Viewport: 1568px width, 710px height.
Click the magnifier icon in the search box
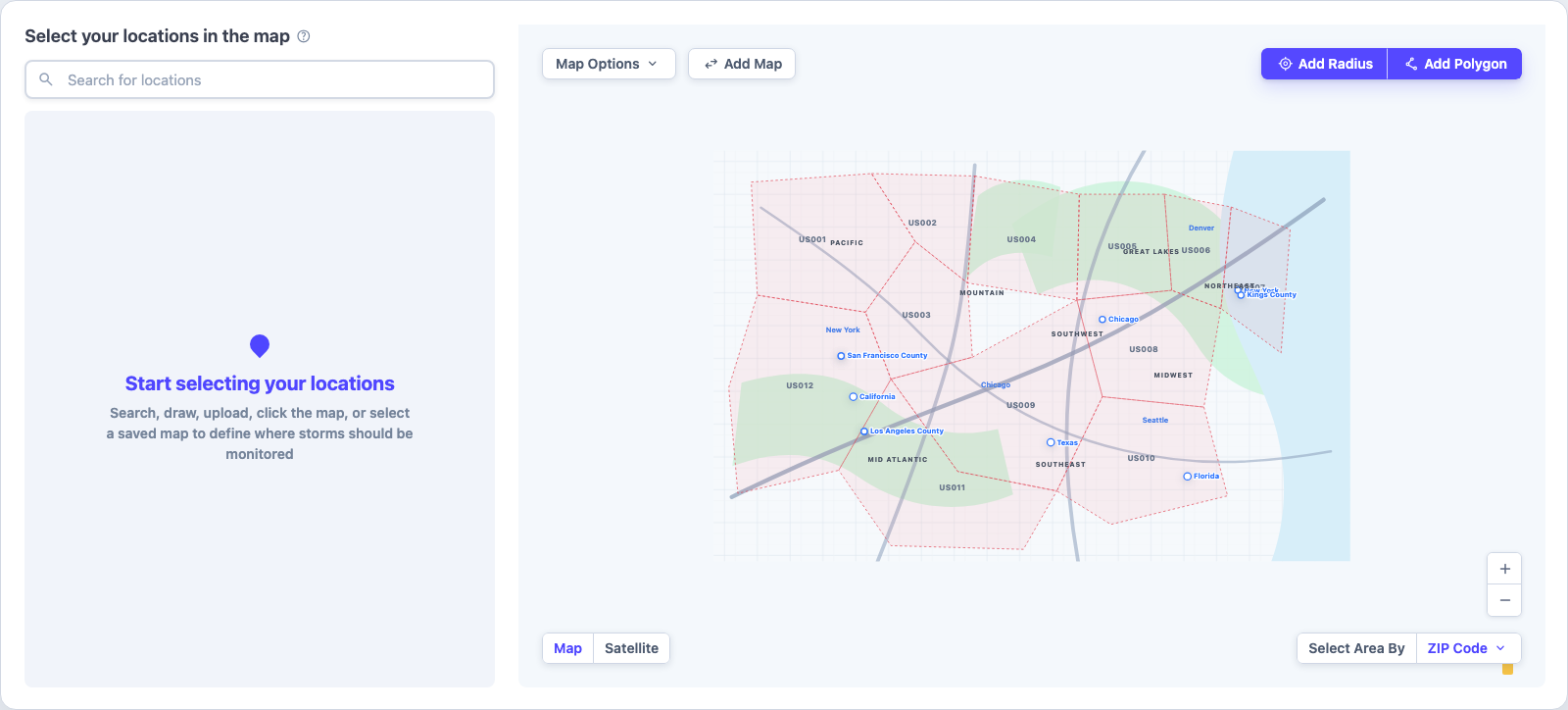45,79
